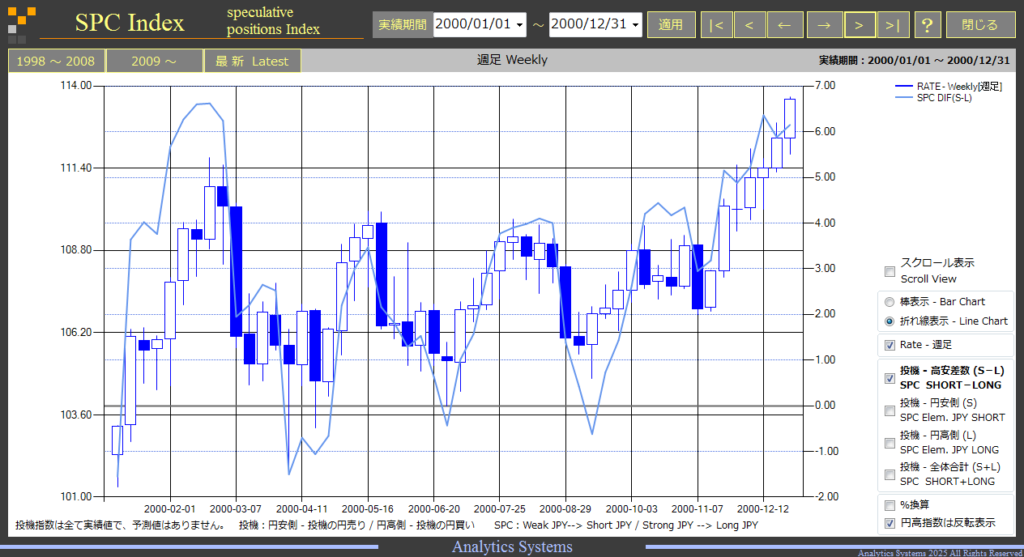The height and width of the screenshot is (557, 1024).
Task: Click the right arrow → step button
Action: click(824, 25)
